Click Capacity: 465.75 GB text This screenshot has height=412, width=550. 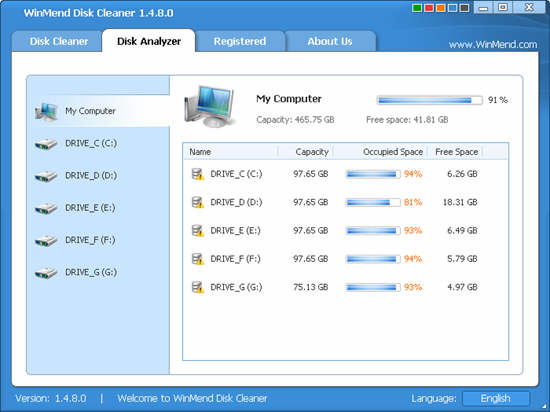(x=295, y=120)
